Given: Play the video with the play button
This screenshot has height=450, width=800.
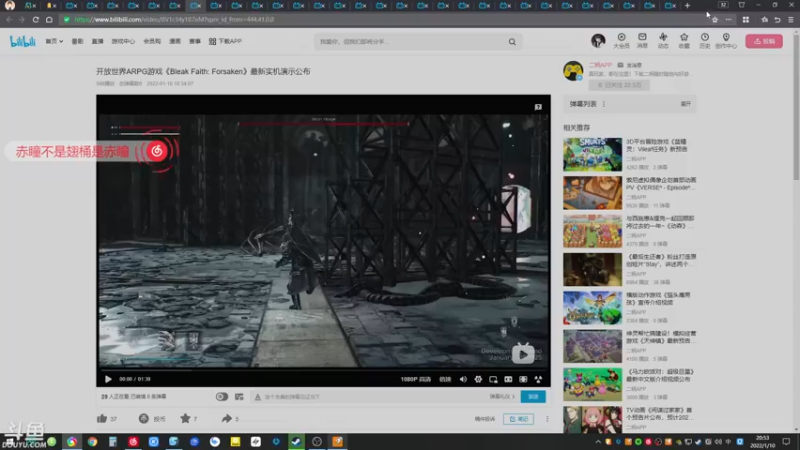Looking at the screenshot, I should pyautogui.click(x=108, y=379).
